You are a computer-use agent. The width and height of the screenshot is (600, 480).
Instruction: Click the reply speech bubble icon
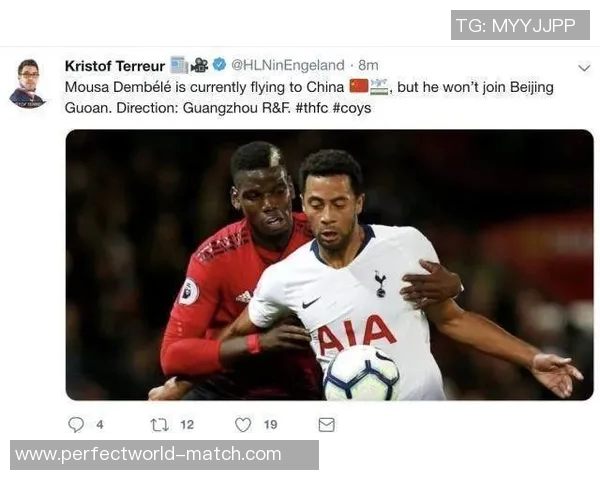(76, 424)
